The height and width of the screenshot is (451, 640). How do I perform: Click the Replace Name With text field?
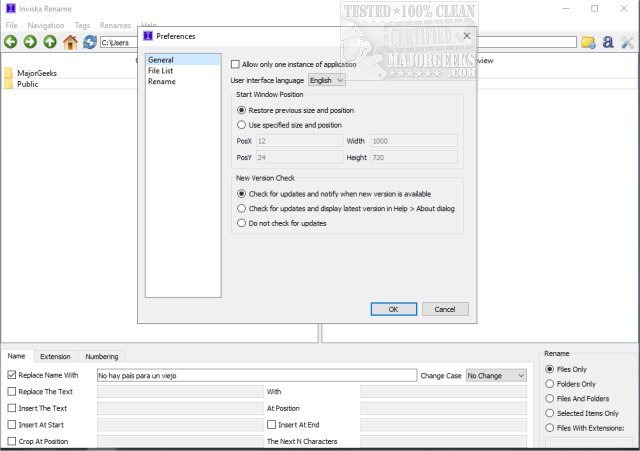click(x=257, y=375)
